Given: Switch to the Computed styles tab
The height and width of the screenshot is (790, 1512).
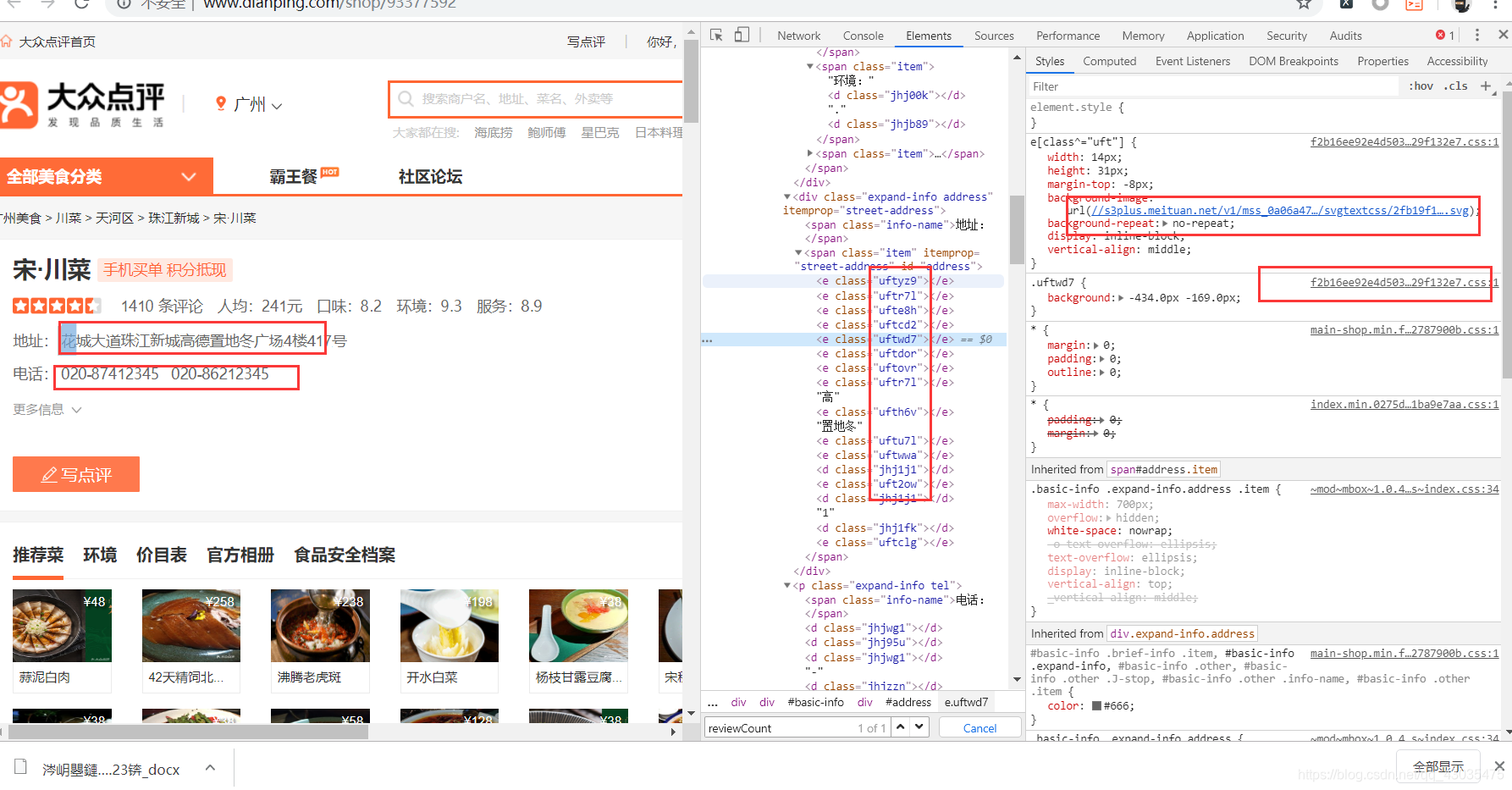Looking at the screenshot, I should pyautogui.click(x=1109, y=61).
